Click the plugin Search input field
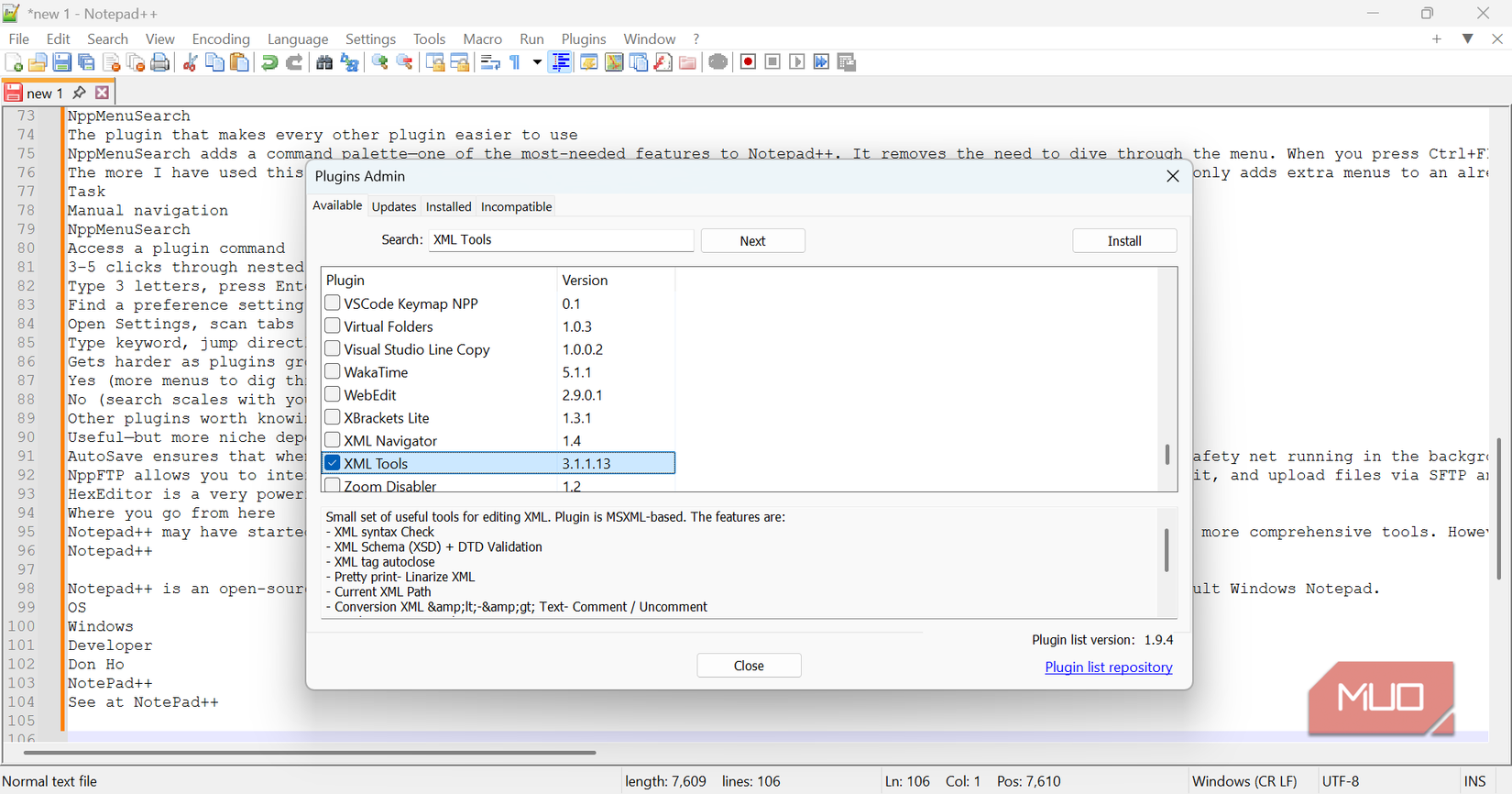Viewport: 1512px width, 794px height. point(561,240)
